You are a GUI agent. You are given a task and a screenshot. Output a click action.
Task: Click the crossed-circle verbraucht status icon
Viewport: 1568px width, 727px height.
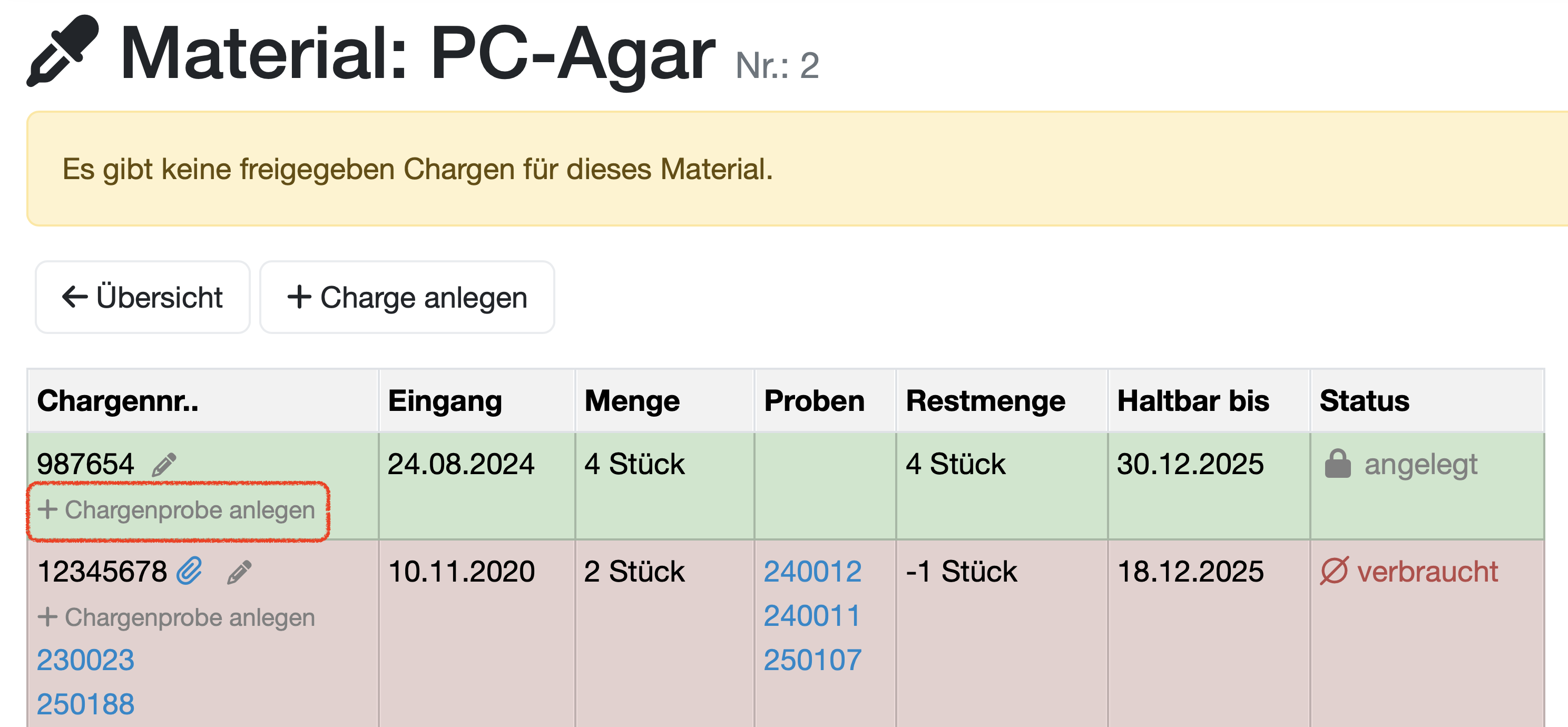coord(1334,571)
